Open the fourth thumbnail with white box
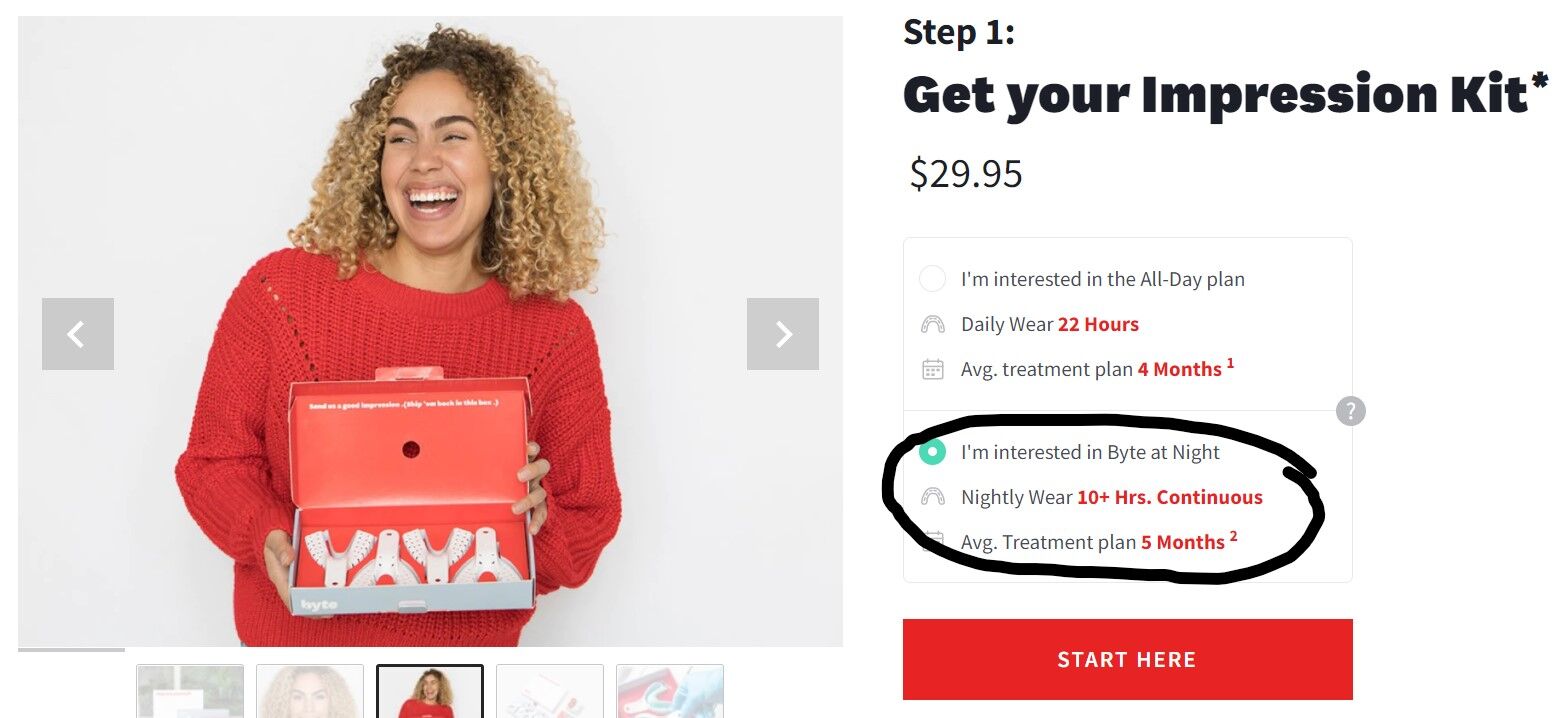Image resolution: width=1561 pixels, height=718 pixels. tap(550, 691)
